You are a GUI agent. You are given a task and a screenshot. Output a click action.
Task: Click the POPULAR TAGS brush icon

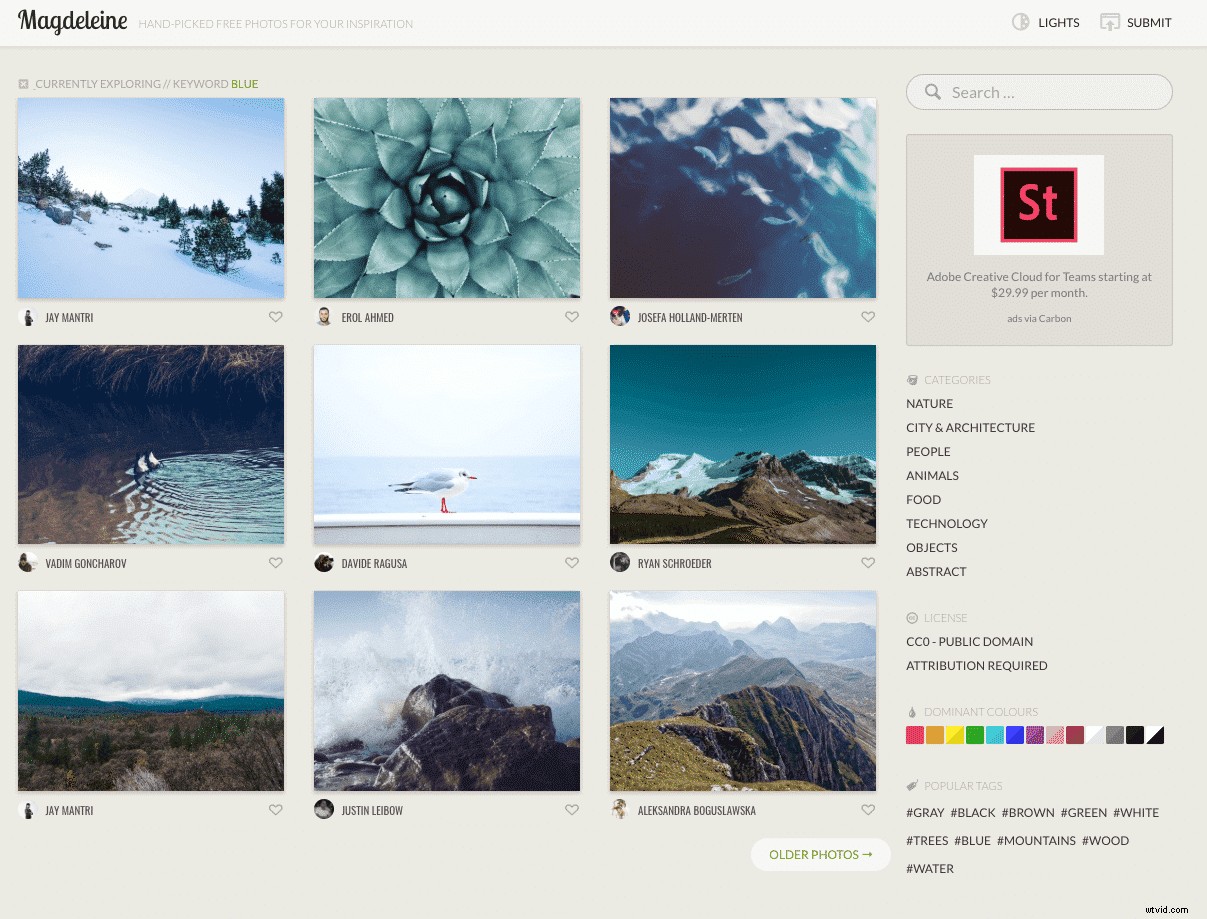(911, 785)
